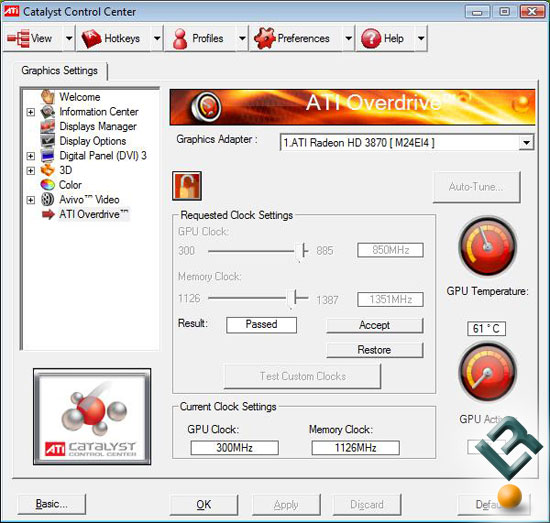550x523 pixels.
Task: Click the OK button
Action: point(204,504)
